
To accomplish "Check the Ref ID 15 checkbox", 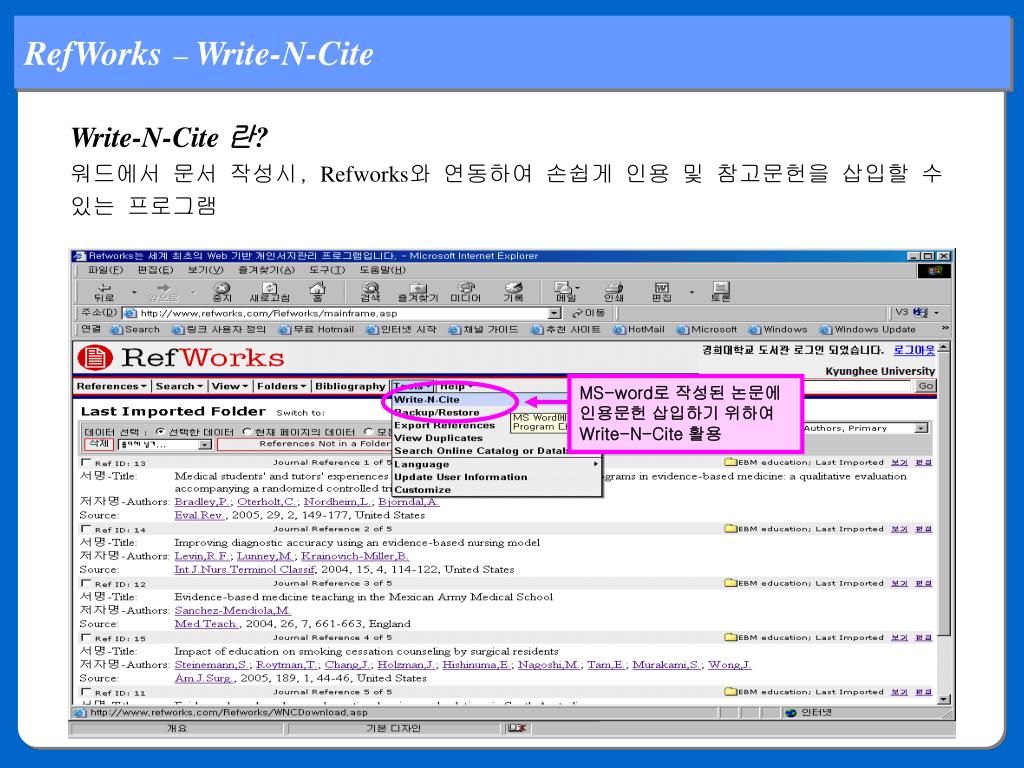I will (85, 637).
